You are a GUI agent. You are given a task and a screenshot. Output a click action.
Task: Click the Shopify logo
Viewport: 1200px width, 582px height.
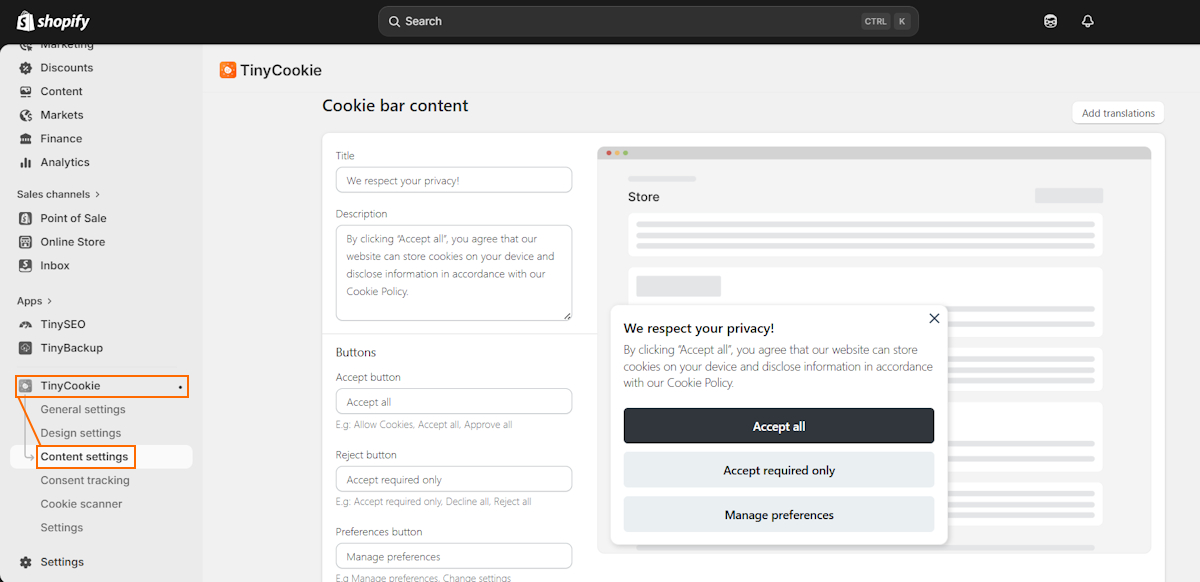52,20
